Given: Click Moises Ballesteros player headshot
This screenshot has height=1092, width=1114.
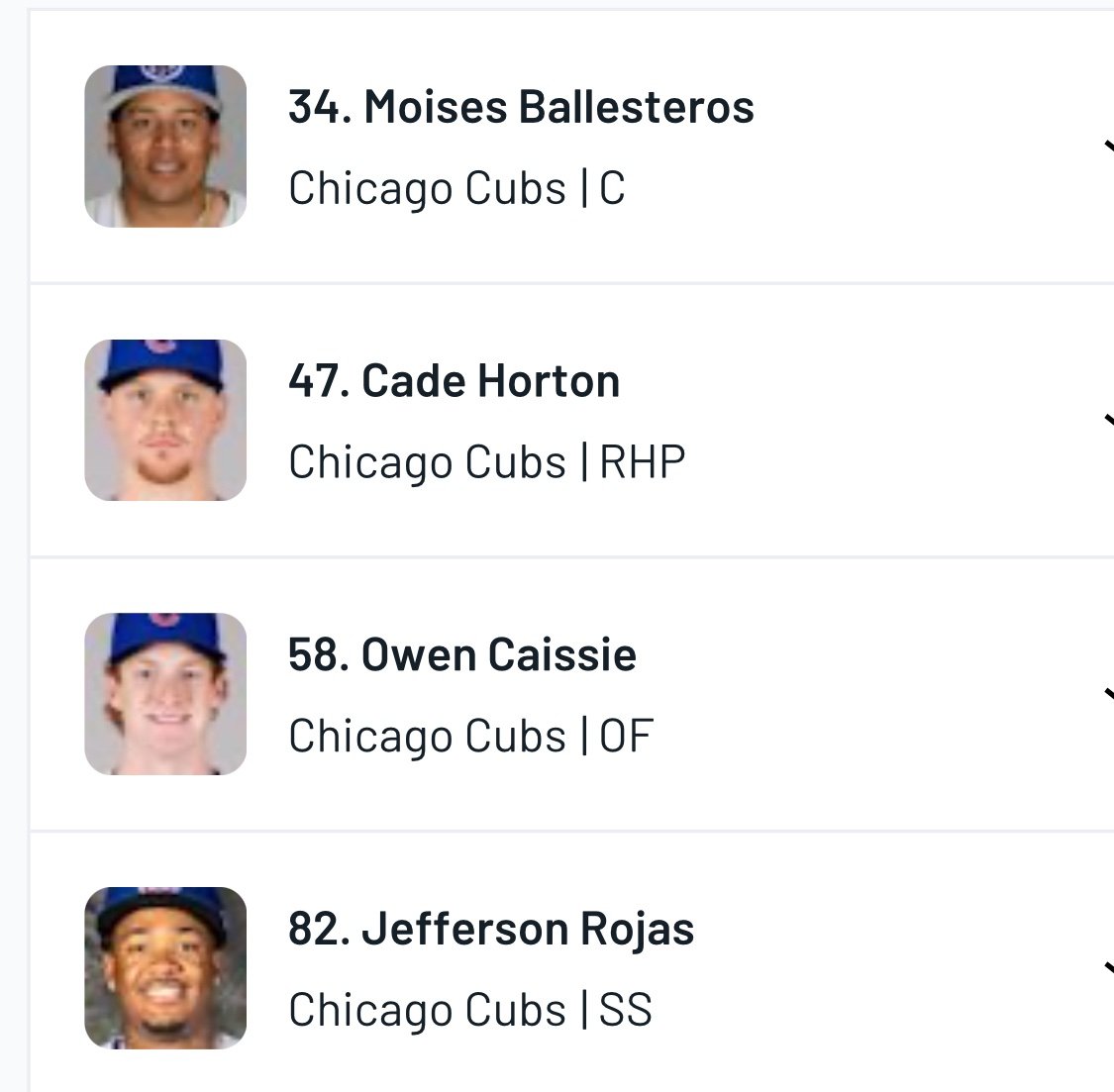Looking at the screenshot, I should click(x=165, y=147).
